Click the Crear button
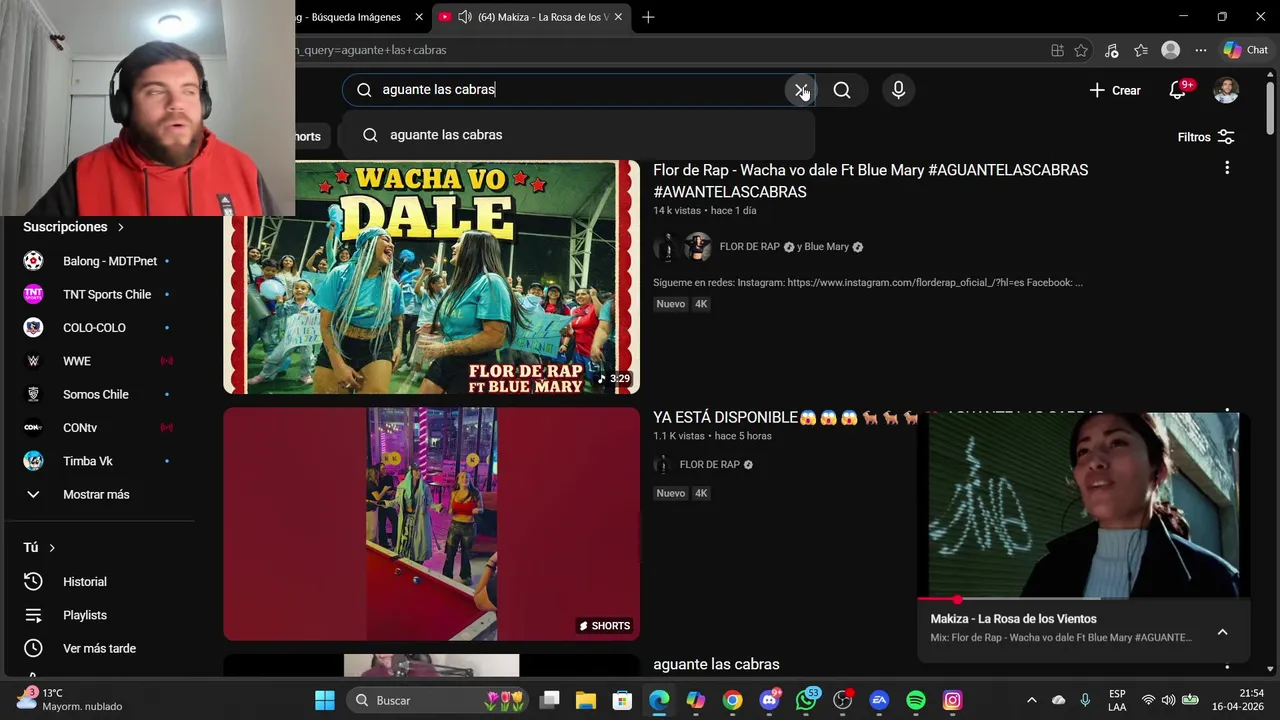Viewport: 1280px width, 720px height. coord(1115,90)
